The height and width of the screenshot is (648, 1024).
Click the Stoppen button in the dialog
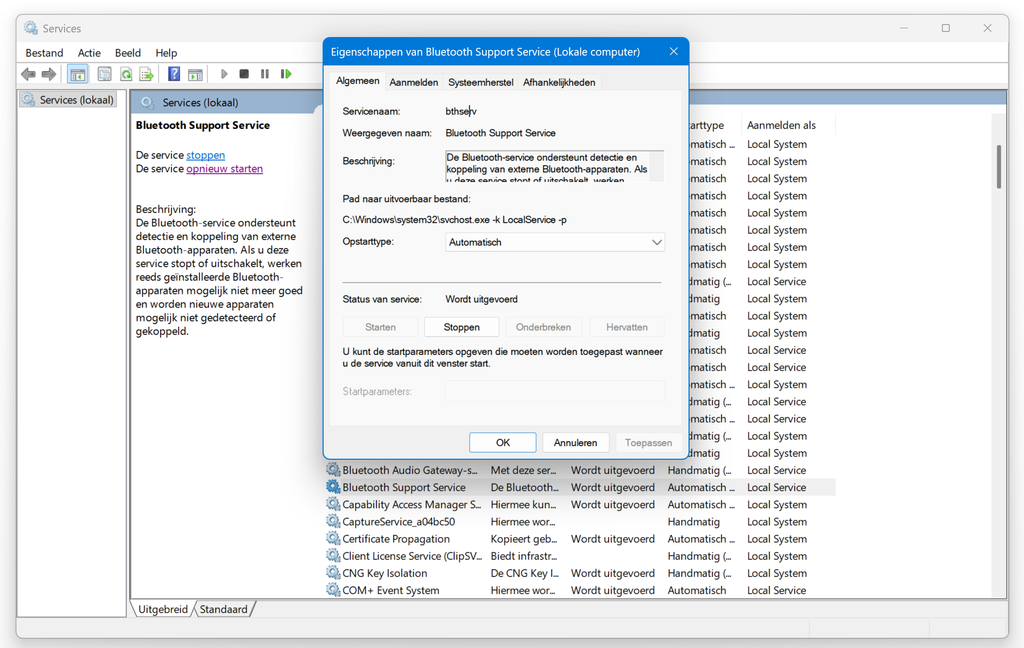click(x=462, y=327)
